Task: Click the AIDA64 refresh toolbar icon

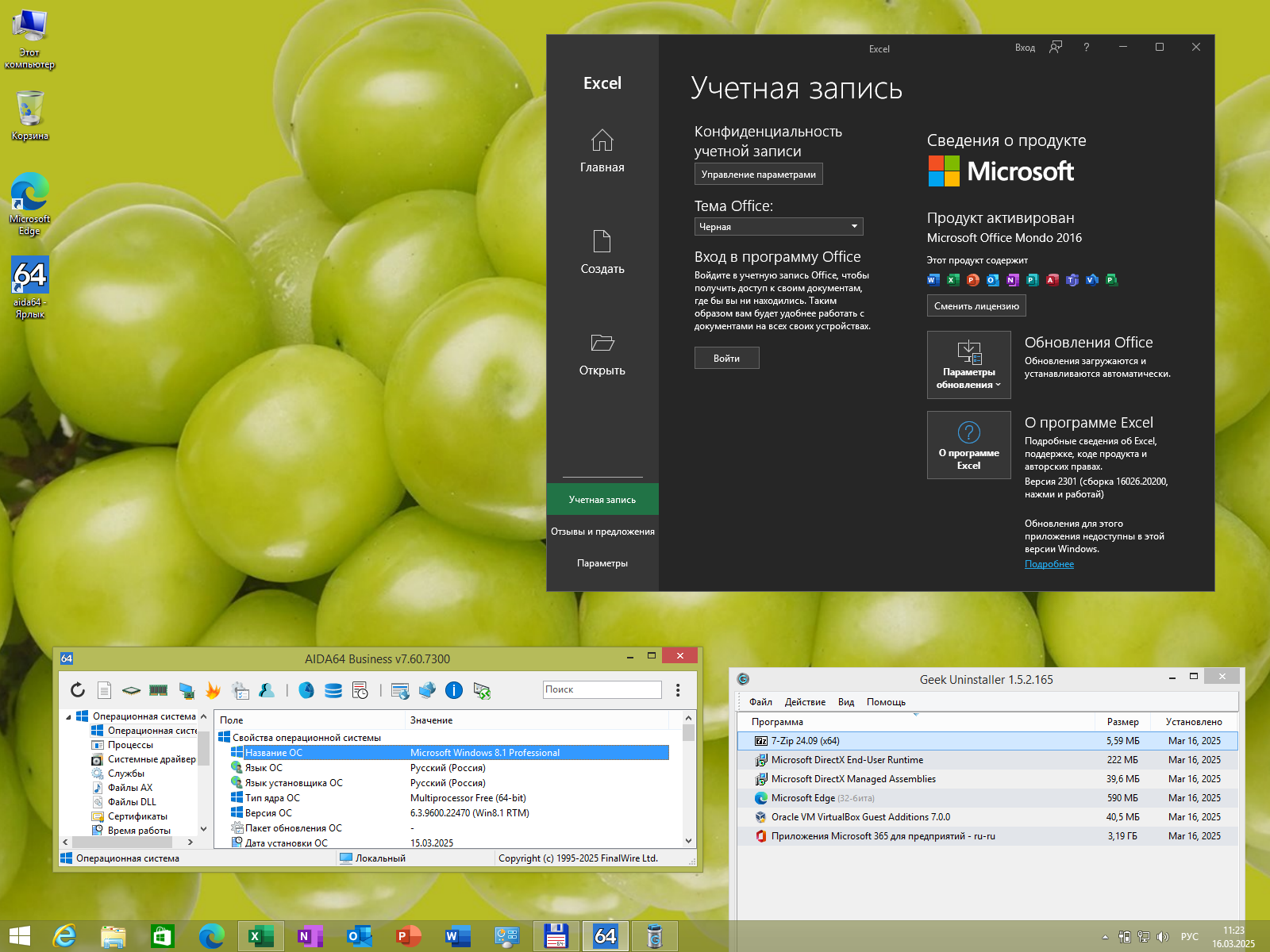Action: click(78, 690)
